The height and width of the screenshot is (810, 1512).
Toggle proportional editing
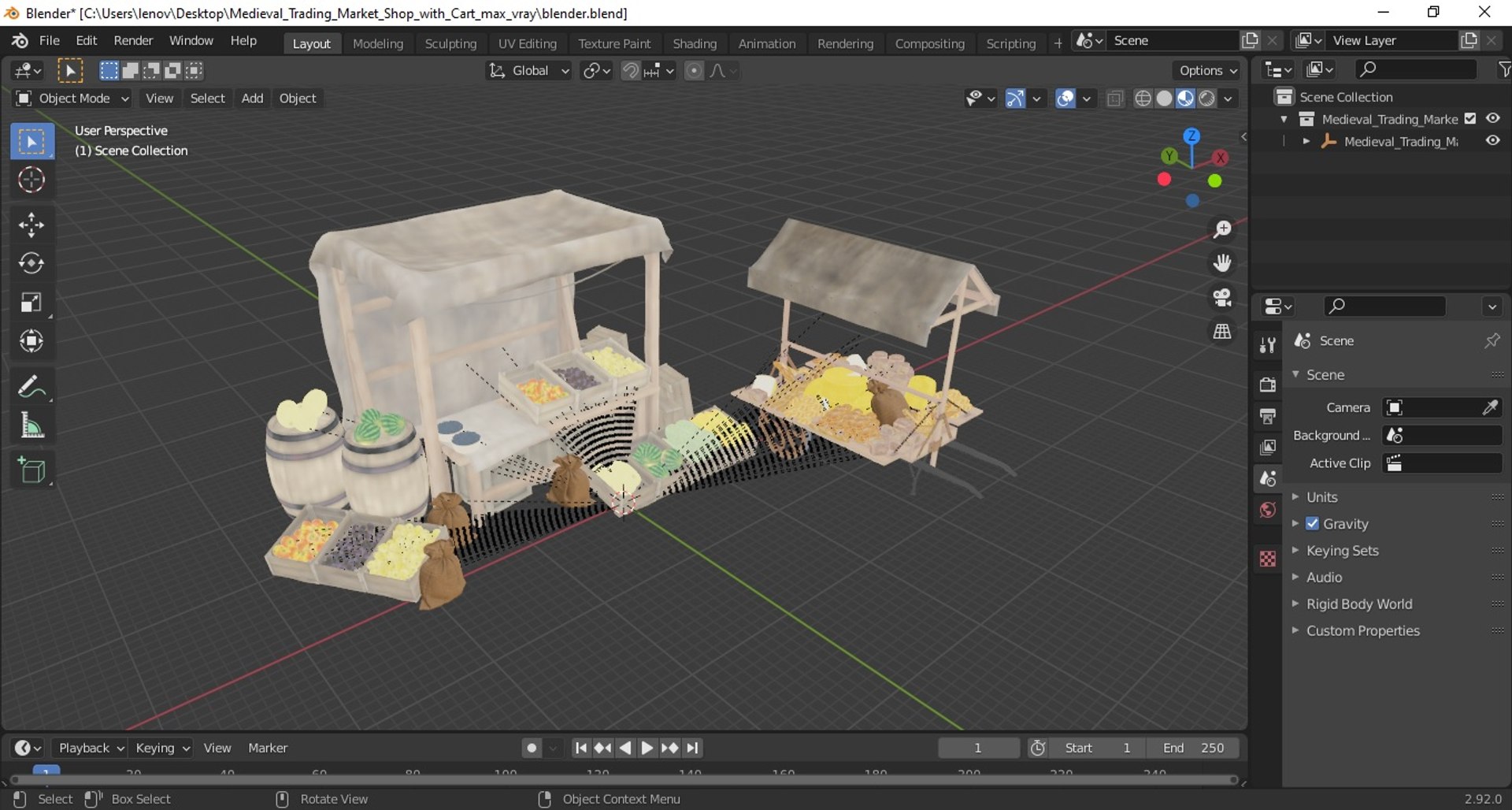click(x=694, y=71)
